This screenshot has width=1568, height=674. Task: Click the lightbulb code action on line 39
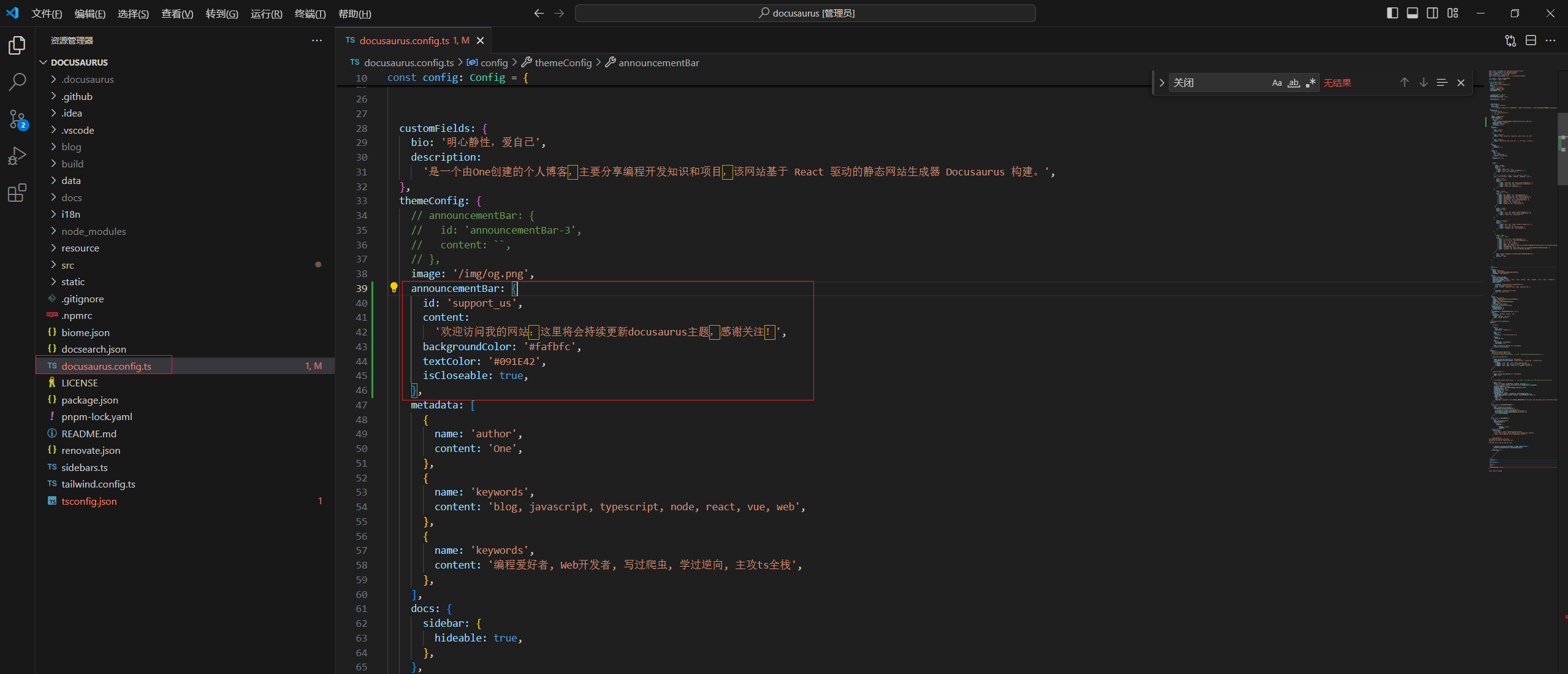(x=394, y=288)
